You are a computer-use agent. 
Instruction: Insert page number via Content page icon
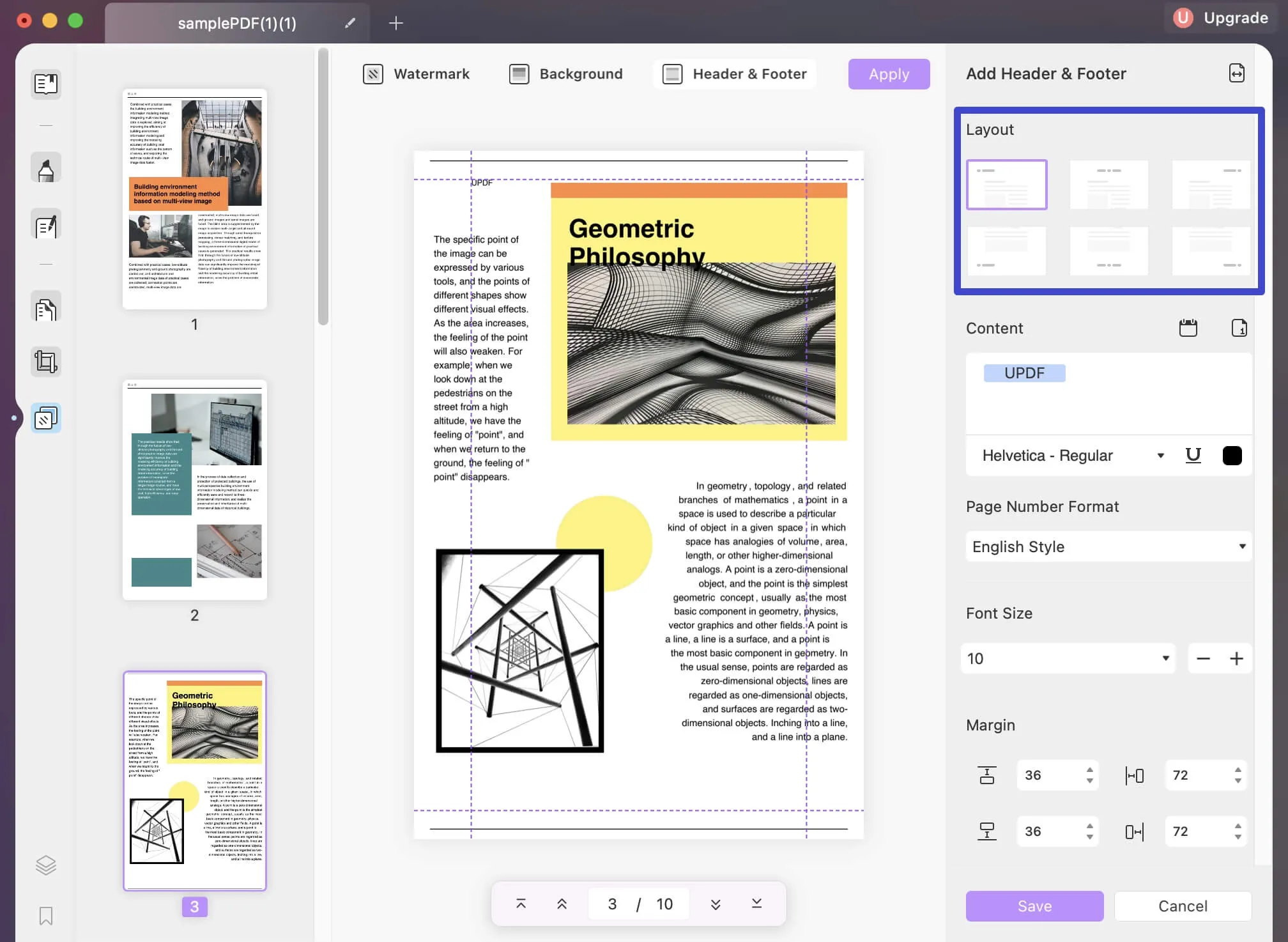click(1238, 328)
